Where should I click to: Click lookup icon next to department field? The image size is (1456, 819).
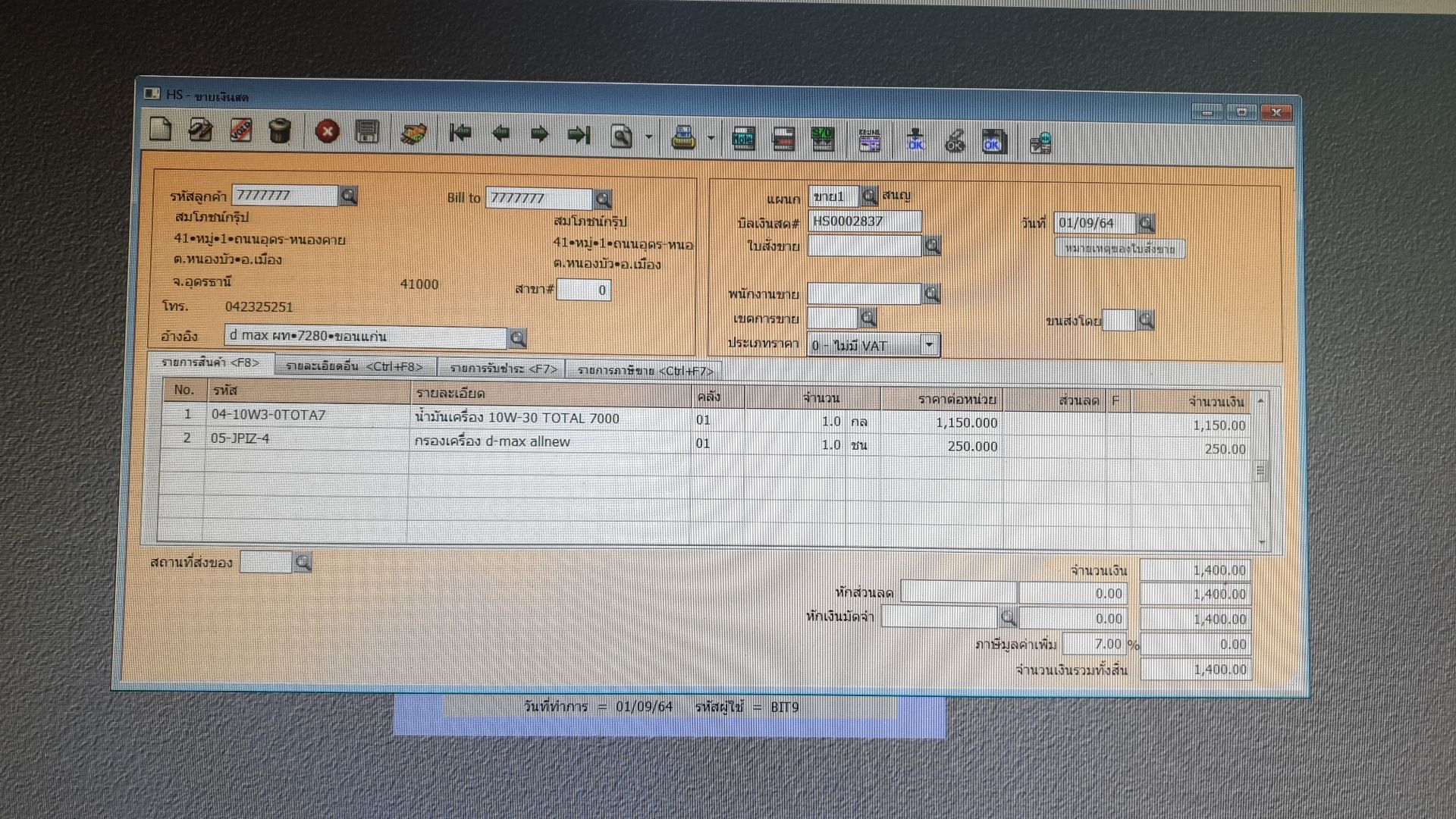click(x=870, y=196)
